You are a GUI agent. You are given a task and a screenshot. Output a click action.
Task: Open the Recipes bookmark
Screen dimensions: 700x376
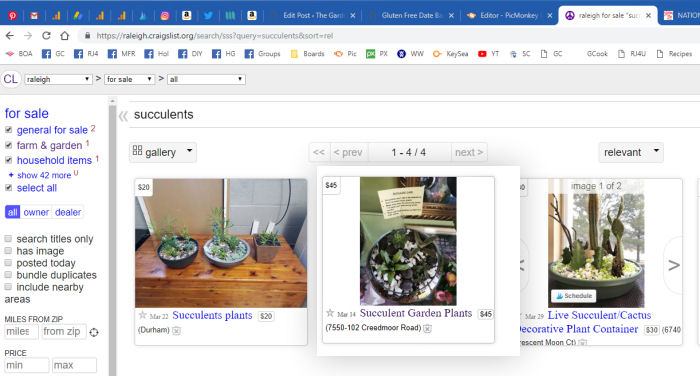pyautogui.click(x=674, y=54)
